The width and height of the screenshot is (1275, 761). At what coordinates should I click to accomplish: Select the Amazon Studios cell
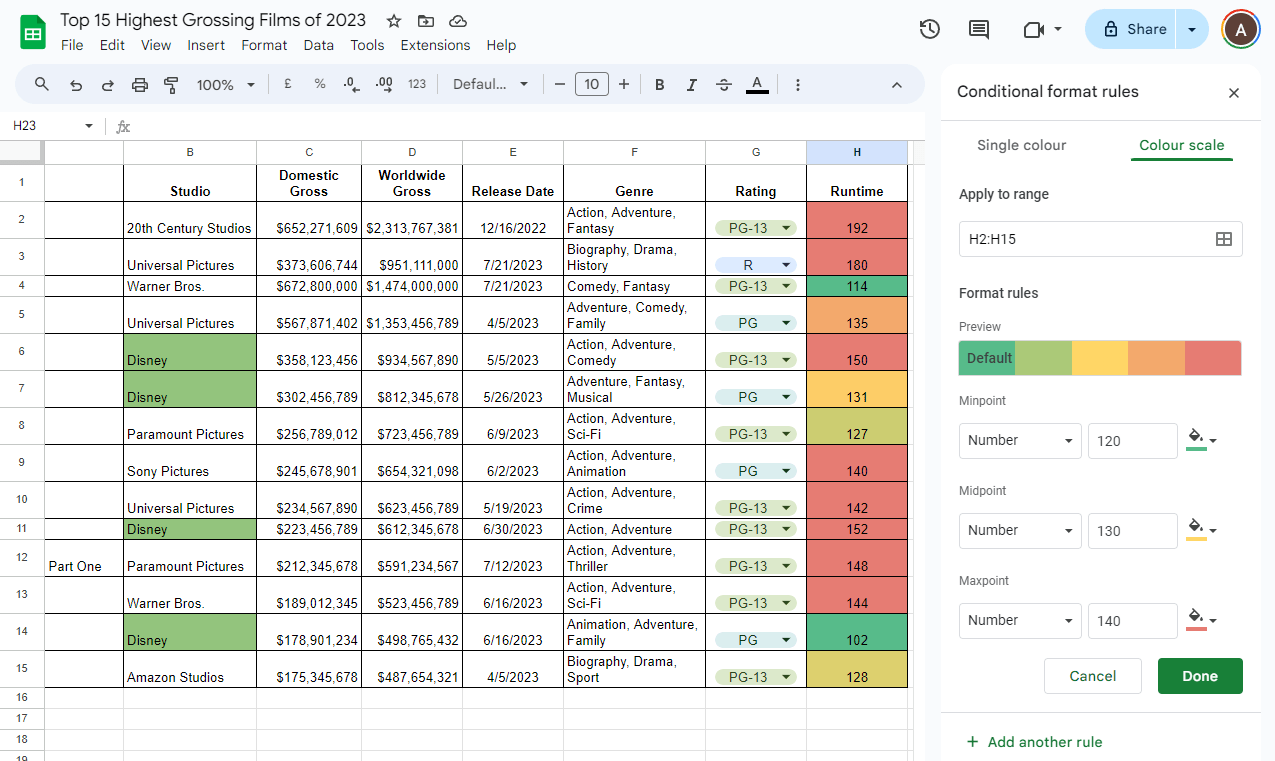tap(190, 669)
